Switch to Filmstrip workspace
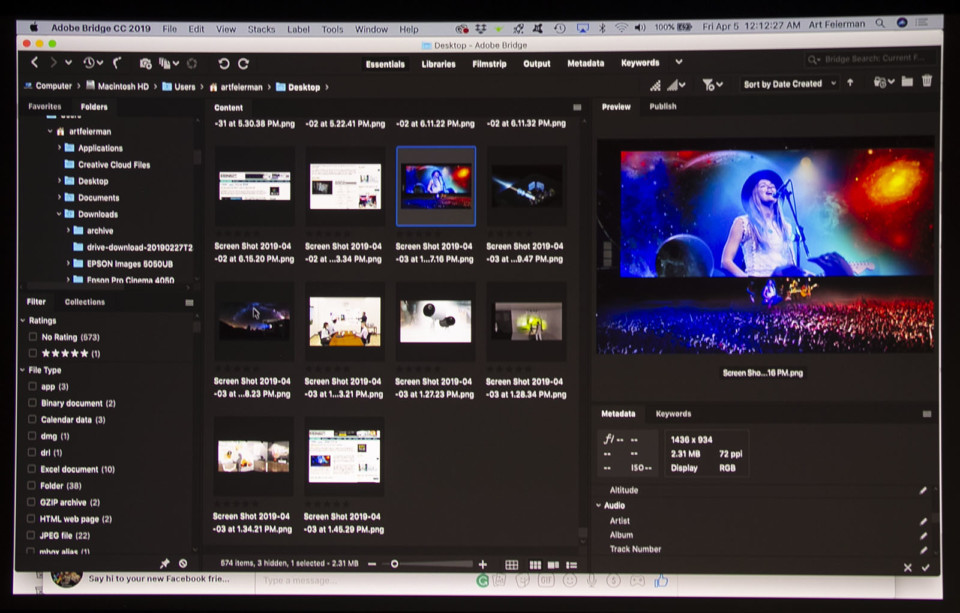 click(489, 63)
